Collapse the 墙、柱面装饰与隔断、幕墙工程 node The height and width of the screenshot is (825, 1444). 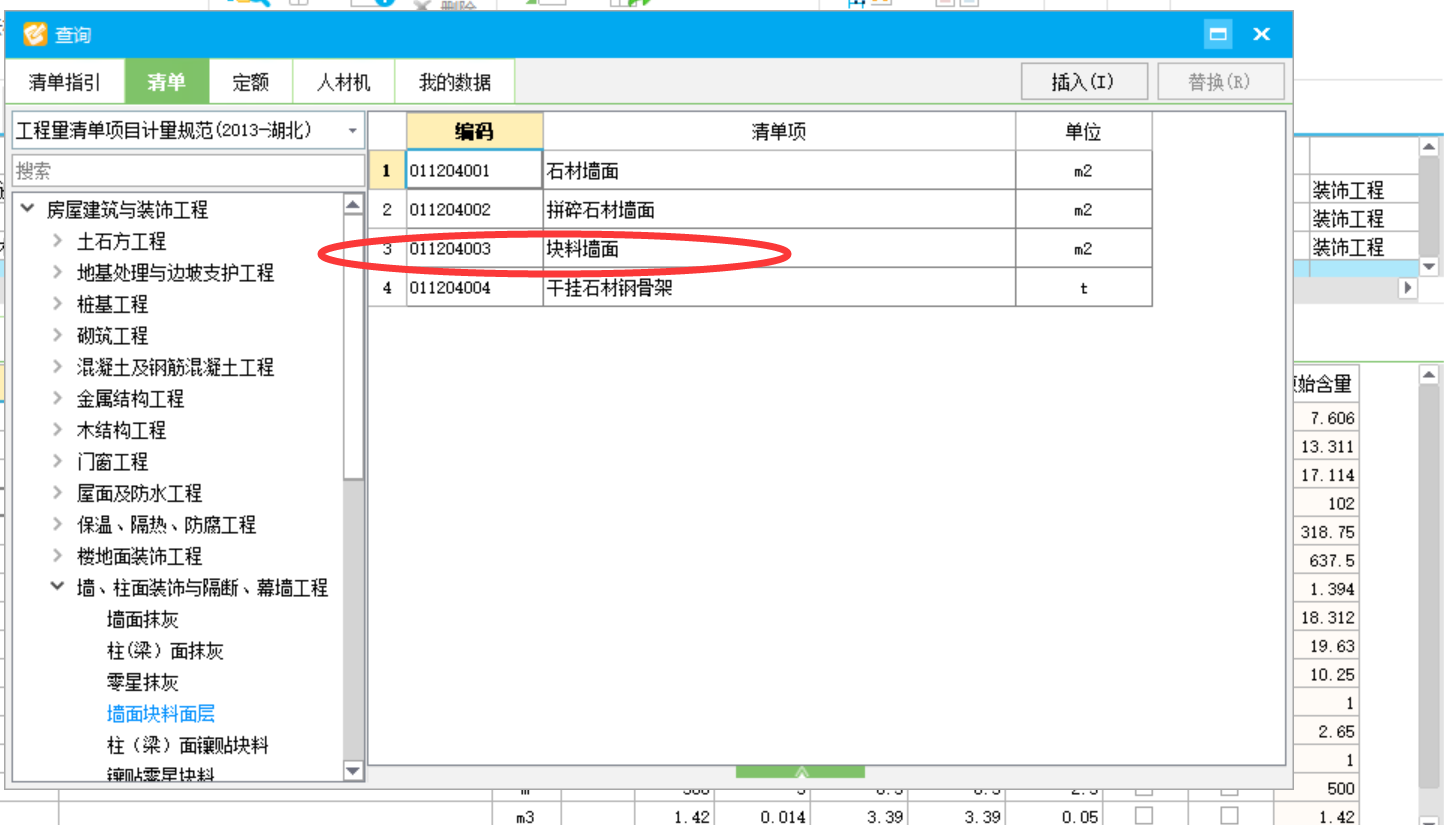pos(57,588)
